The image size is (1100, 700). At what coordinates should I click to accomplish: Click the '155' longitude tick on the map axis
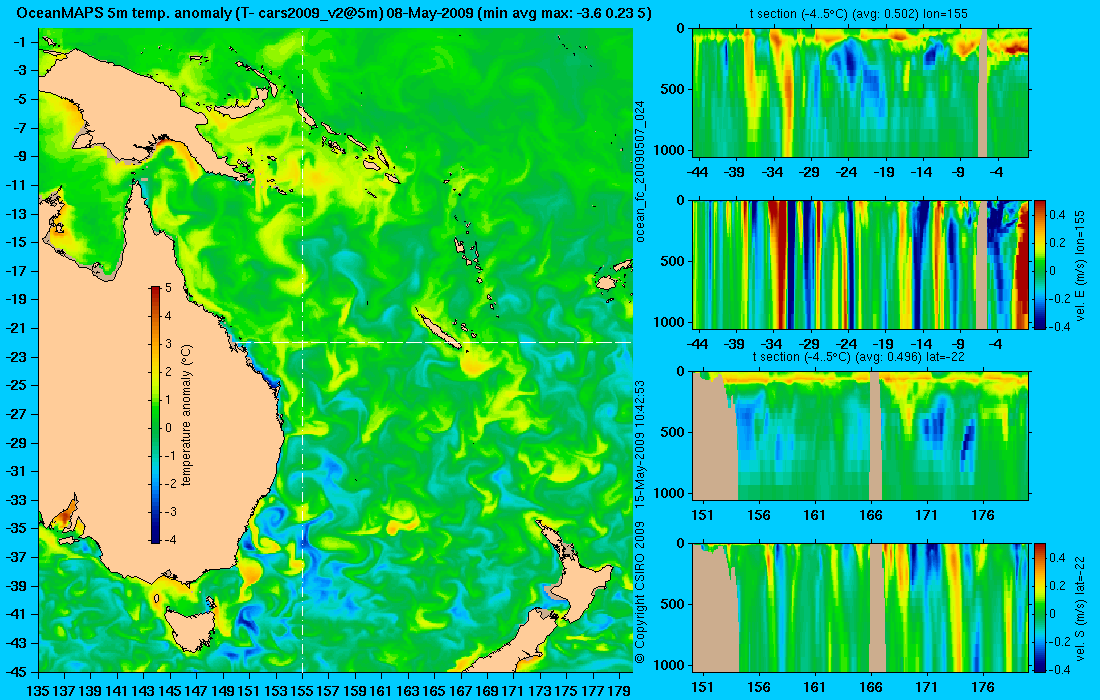pyautogui.click(x=302, y=691)
